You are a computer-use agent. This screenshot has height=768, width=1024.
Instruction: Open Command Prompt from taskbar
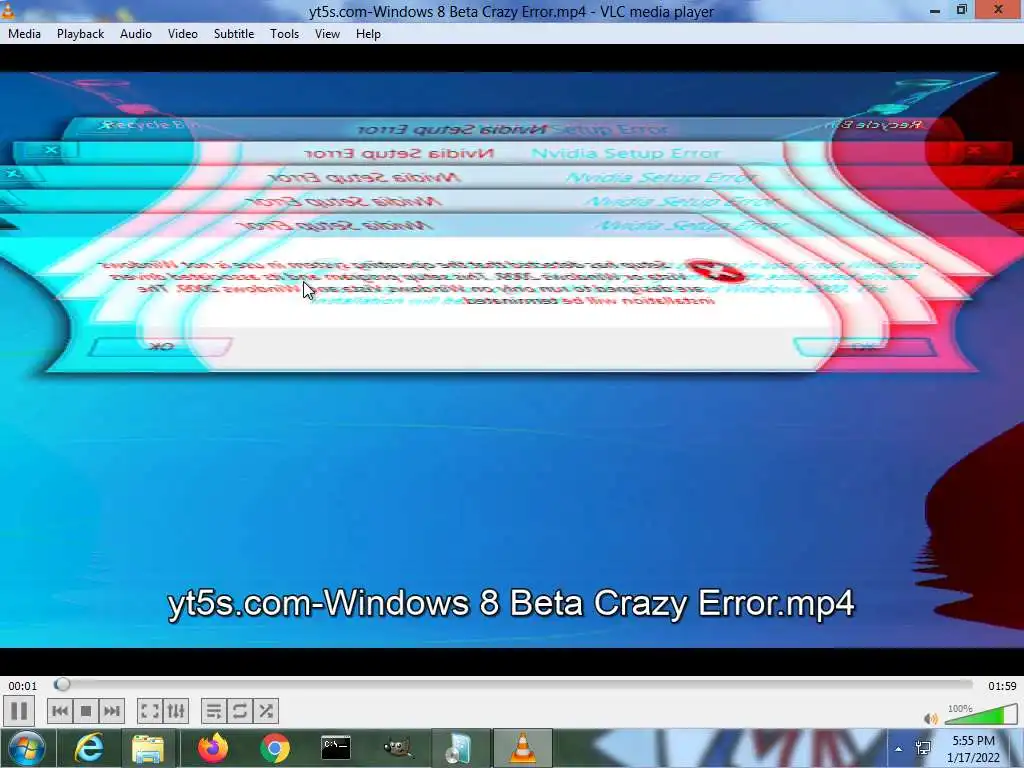tap(336, 748)
